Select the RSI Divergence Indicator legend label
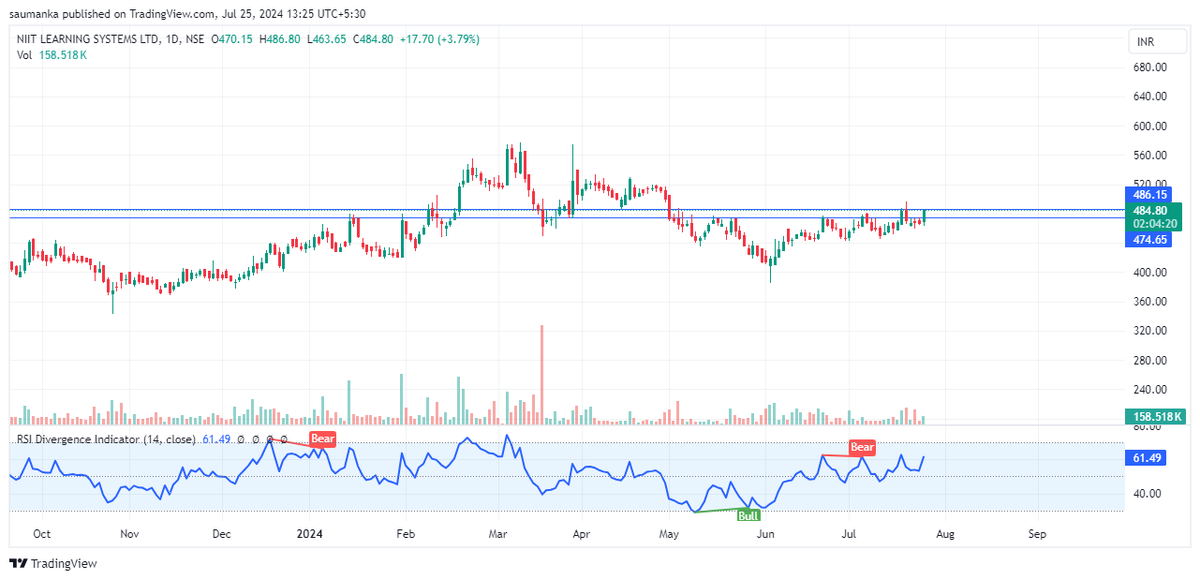 click(x=106, y=439)
